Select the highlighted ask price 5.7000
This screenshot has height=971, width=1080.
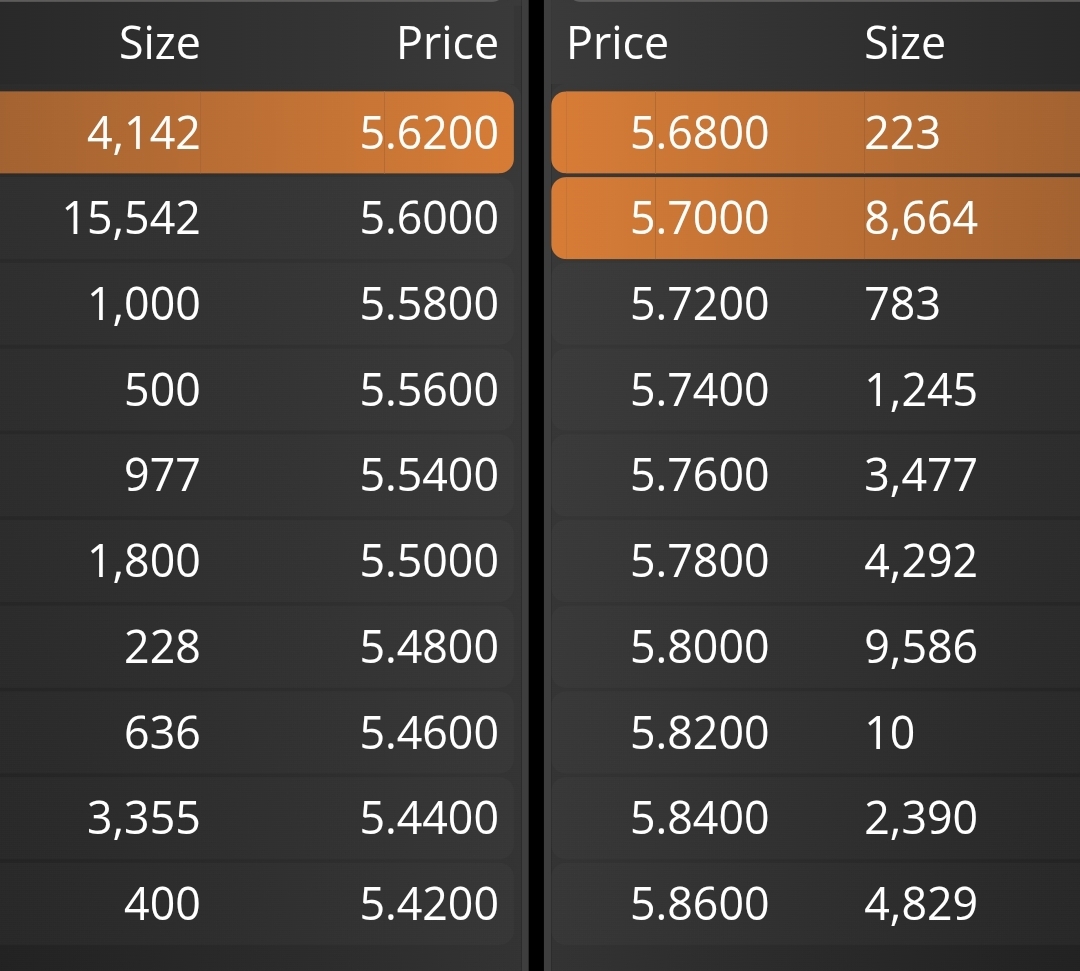click(x=699, y=218)
